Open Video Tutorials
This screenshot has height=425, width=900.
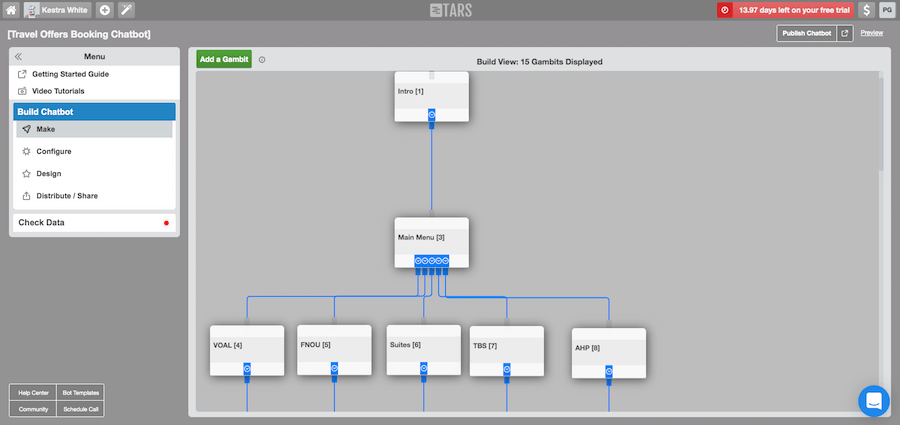tap(58, 91)
